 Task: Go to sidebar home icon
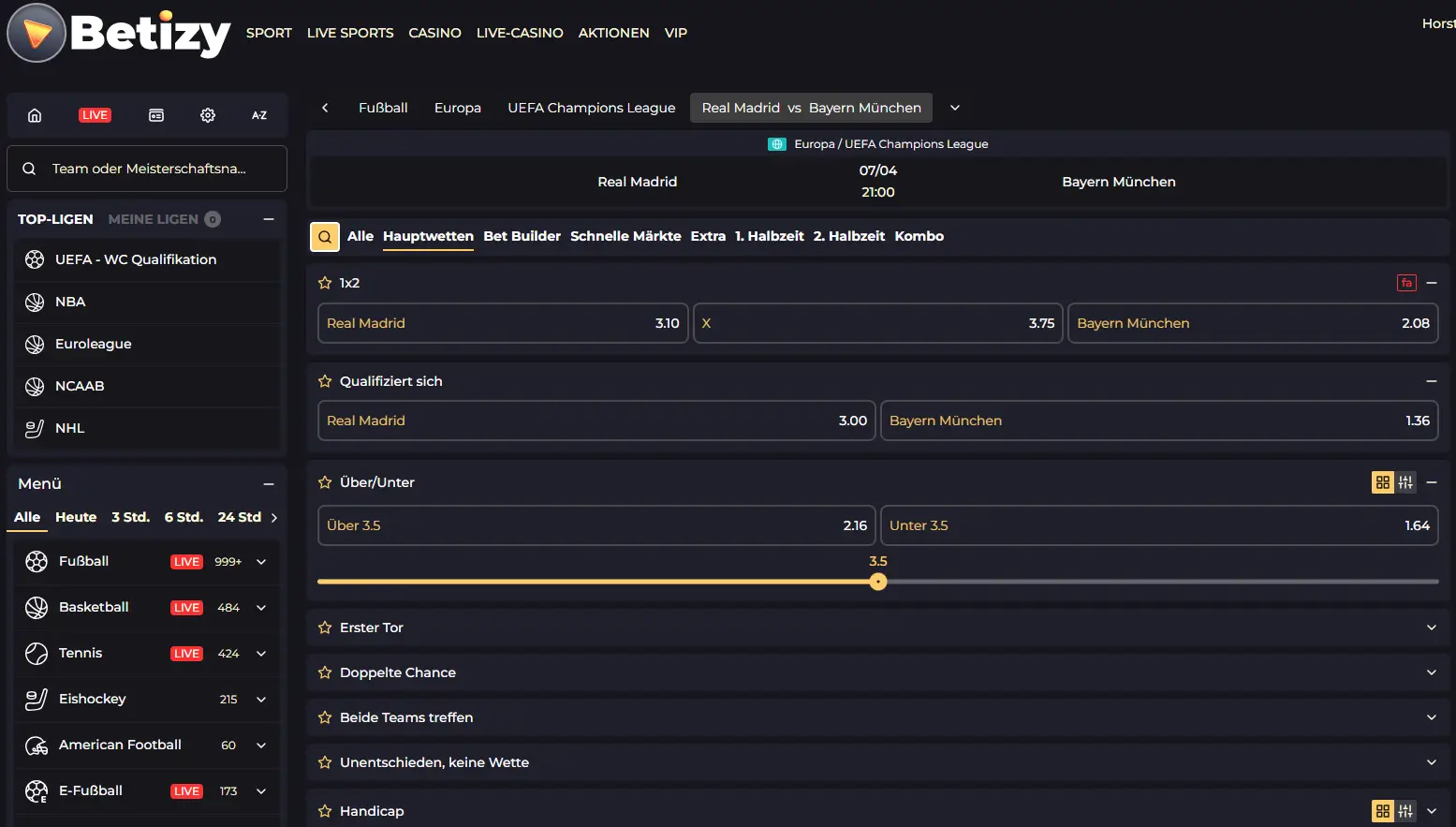click(x=35, y=115)
